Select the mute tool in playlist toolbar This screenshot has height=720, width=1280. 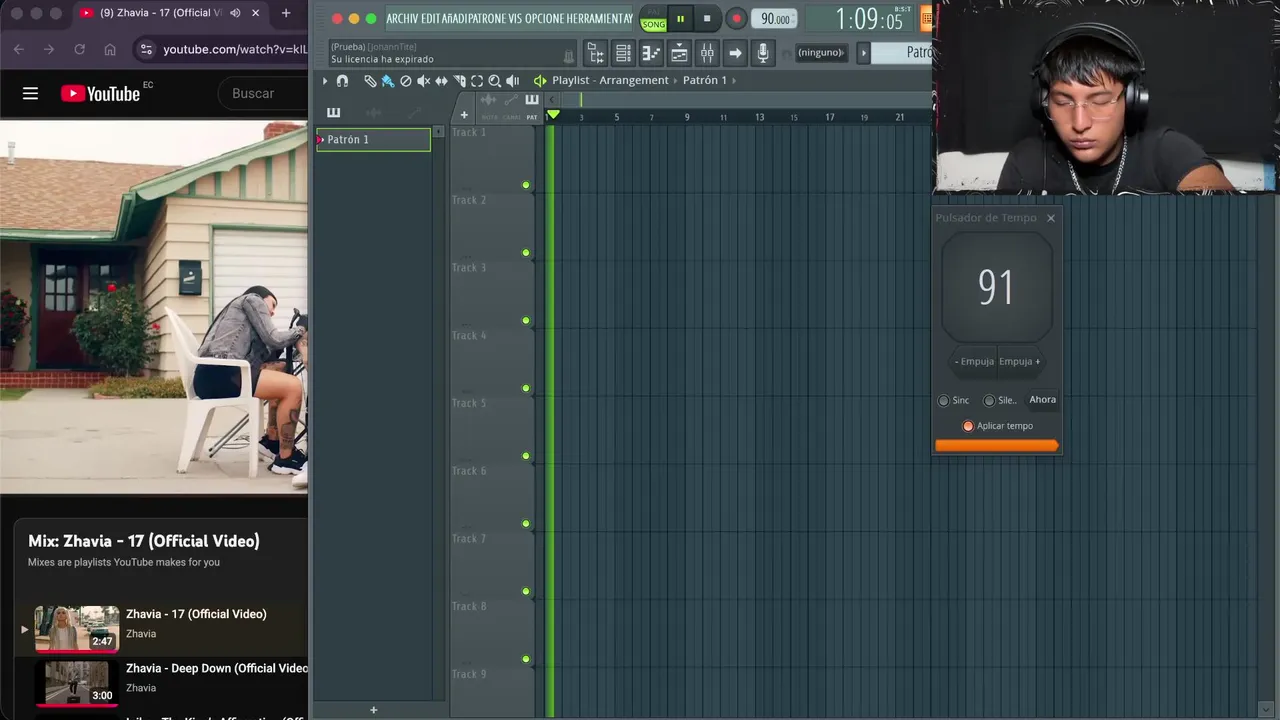click(x=423, y=81)
